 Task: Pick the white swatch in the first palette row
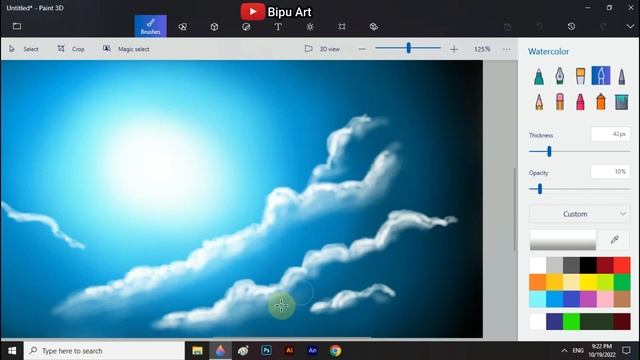point(538,265)
